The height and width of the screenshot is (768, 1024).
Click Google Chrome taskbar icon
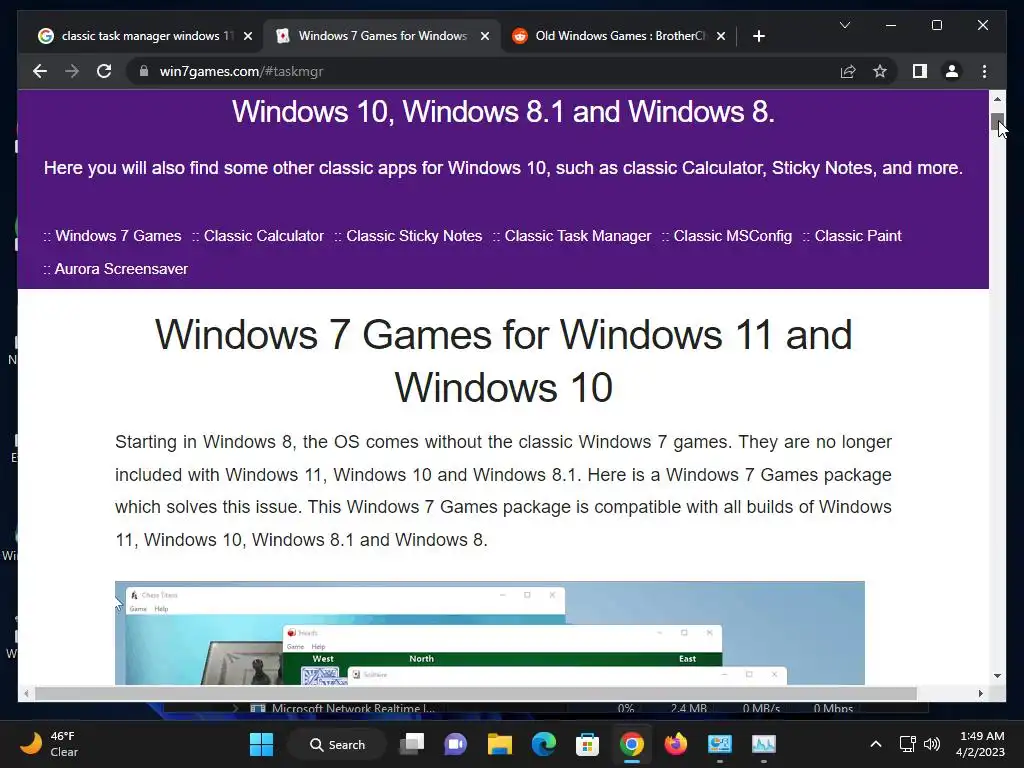(x=632, y=744)
